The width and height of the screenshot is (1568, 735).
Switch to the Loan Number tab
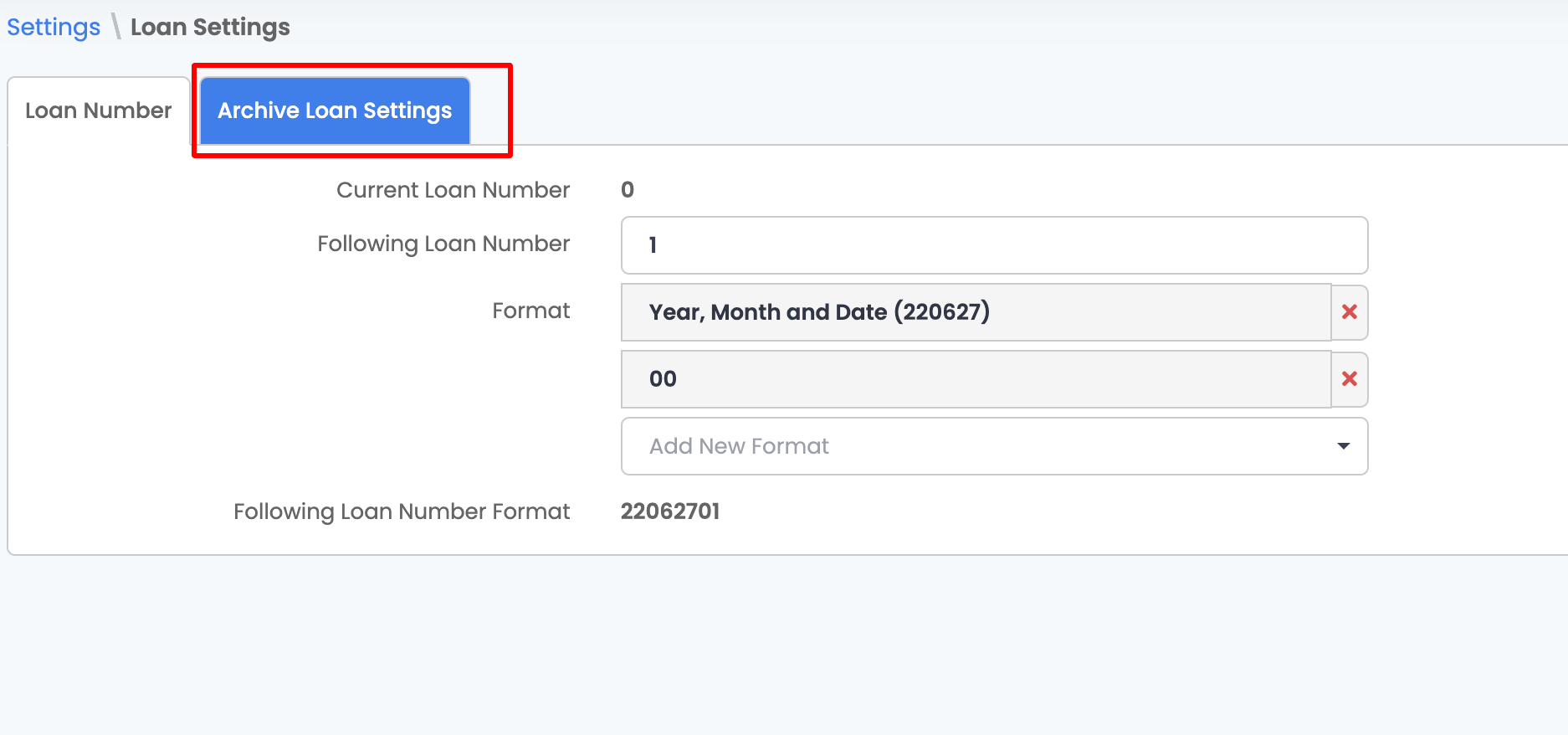click(x=98, y=110)
